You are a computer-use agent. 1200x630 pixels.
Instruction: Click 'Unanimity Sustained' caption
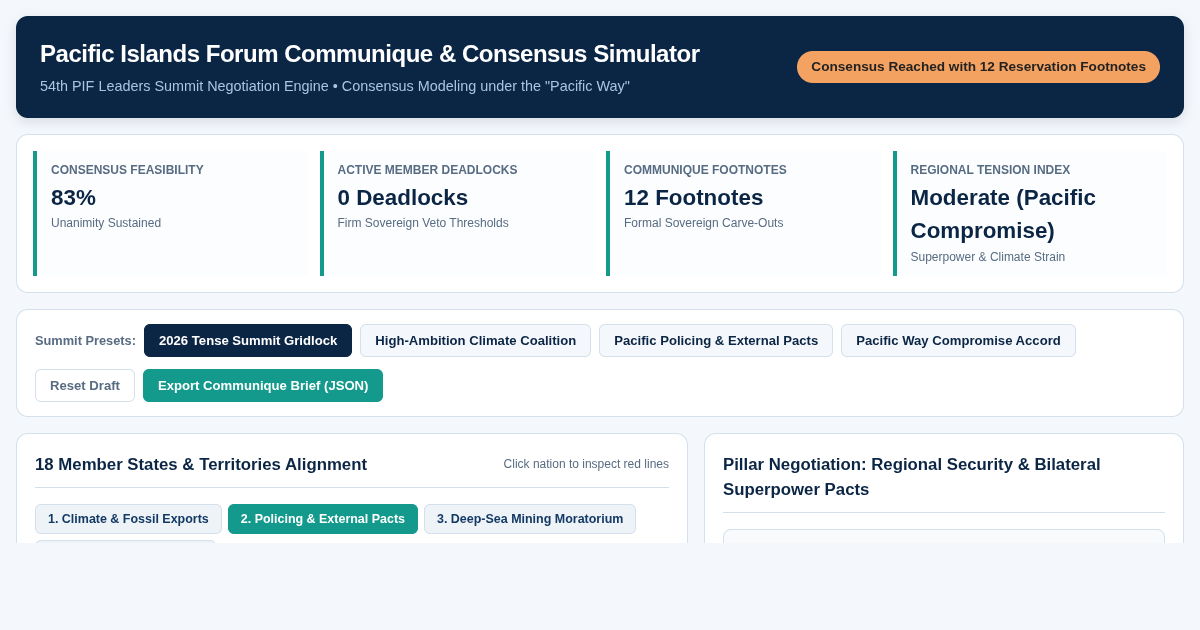(x=106, y=223)
